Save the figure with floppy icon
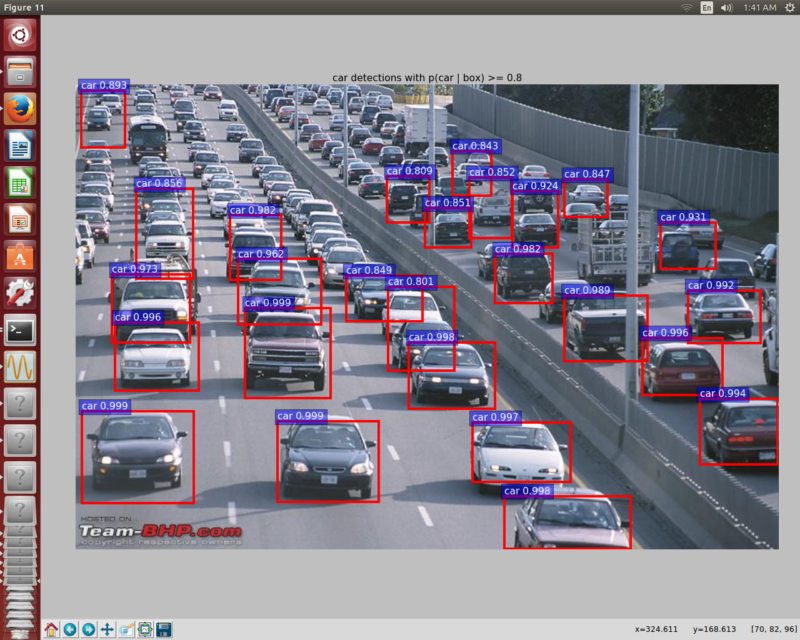Screen dimensions: 800x640 tap(163, 629)
